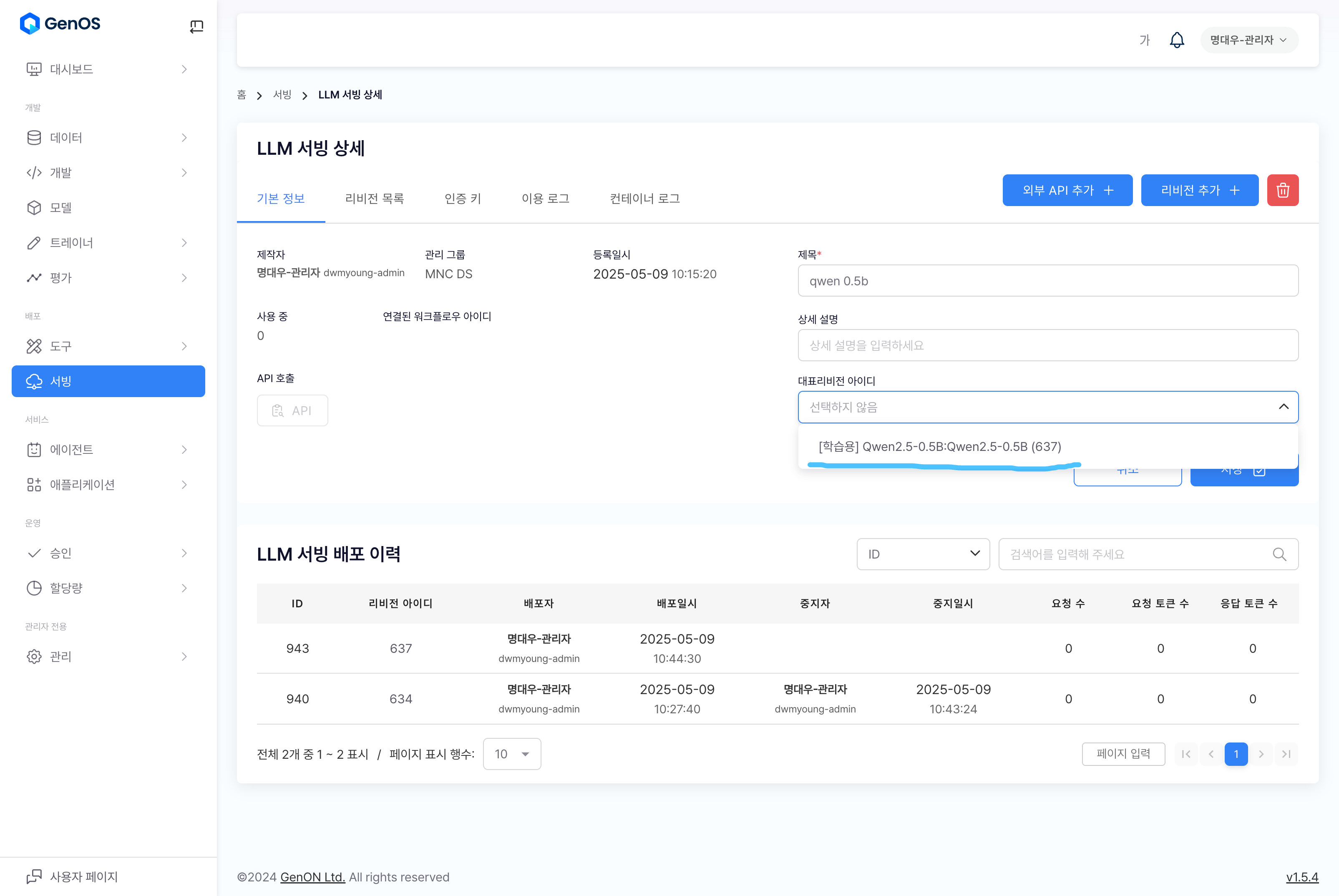Collapse sidebar with the top toggle icon
The image size is (1339, 896).
[x=196, y=26]
